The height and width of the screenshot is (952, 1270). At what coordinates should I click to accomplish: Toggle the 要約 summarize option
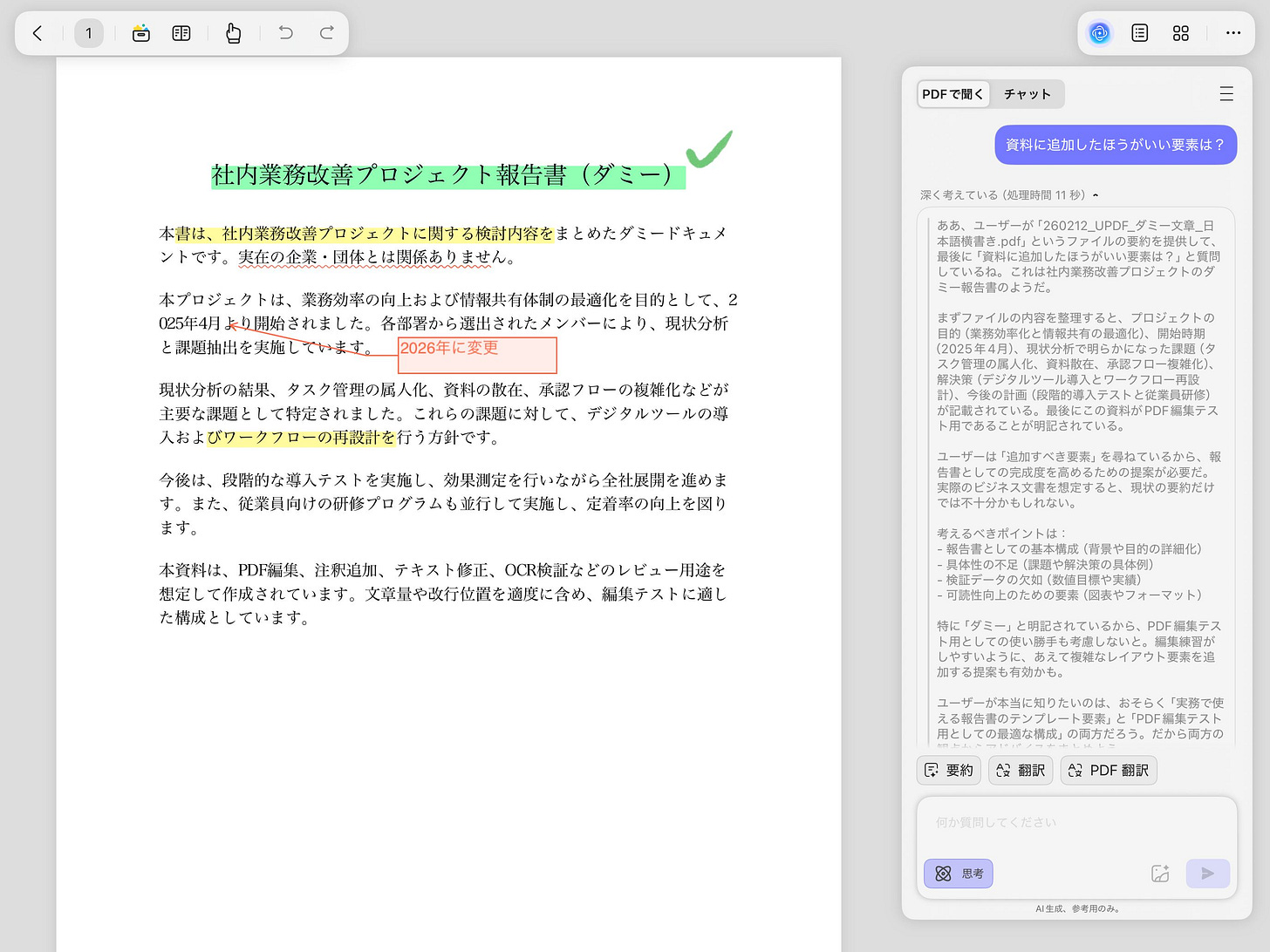(948, 770)
